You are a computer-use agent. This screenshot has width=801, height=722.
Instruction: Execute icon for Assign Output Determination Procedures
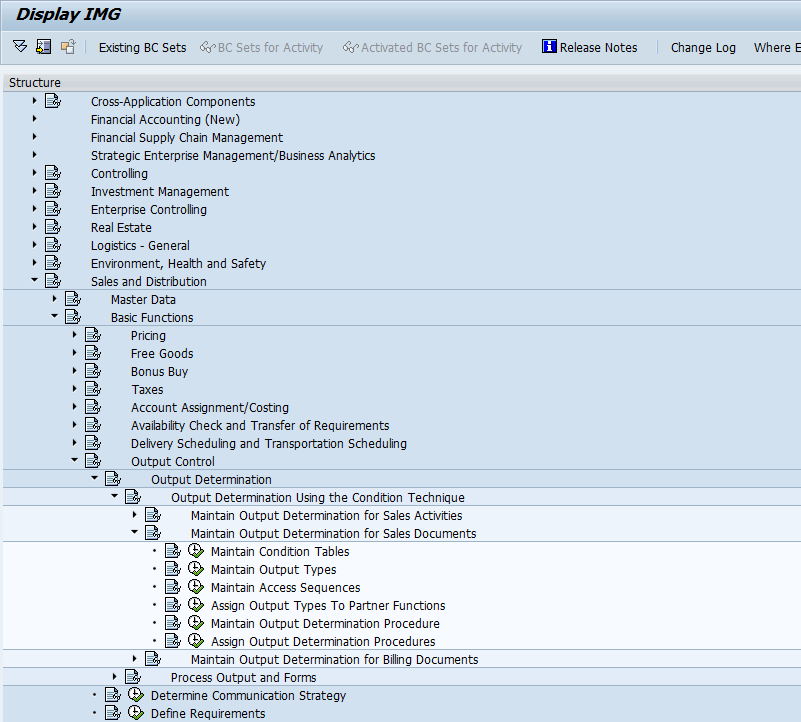[x=196, y=641]
